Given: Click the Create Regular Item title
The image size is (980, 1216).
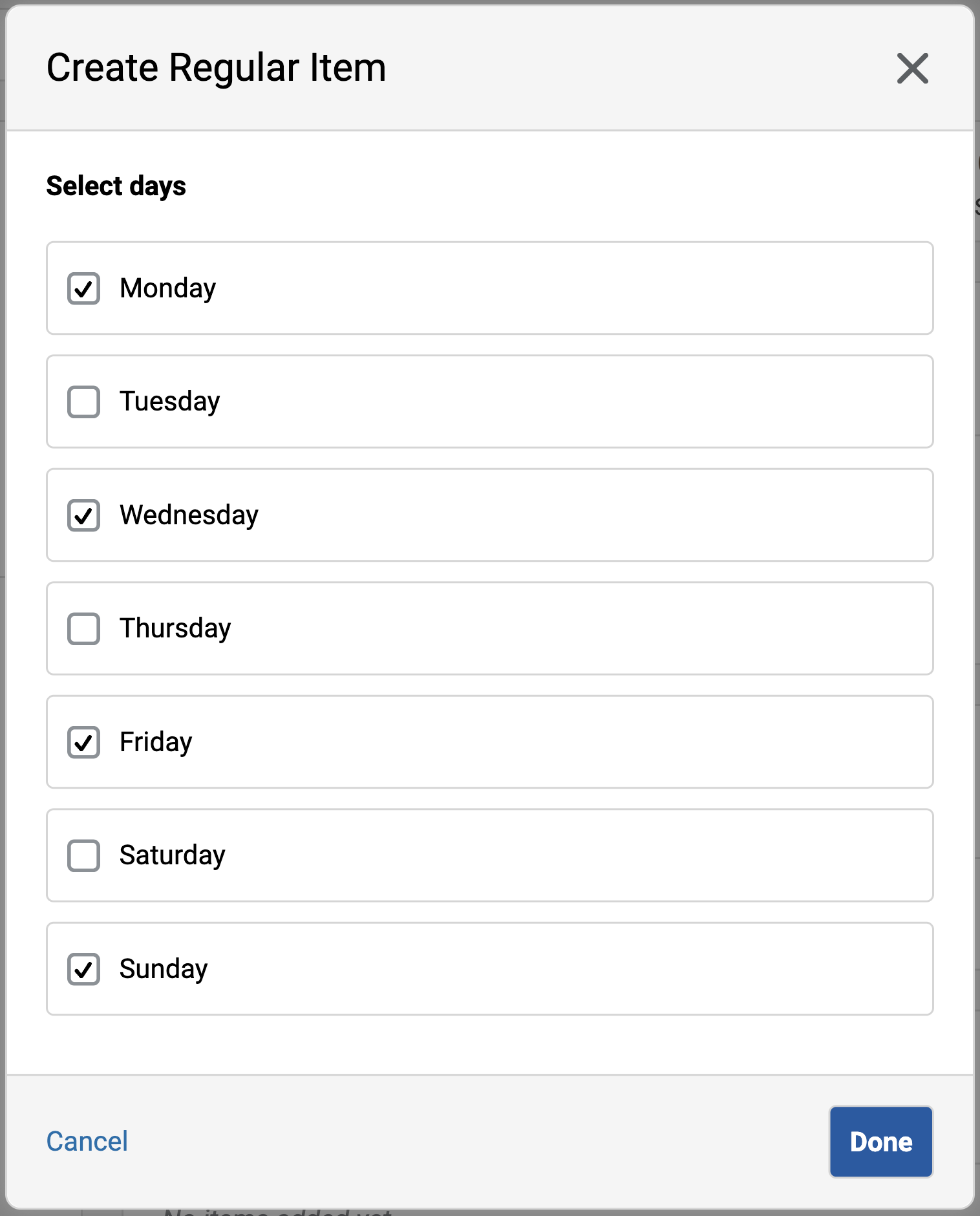Looking at the screenshot, I should click(216, 68).
